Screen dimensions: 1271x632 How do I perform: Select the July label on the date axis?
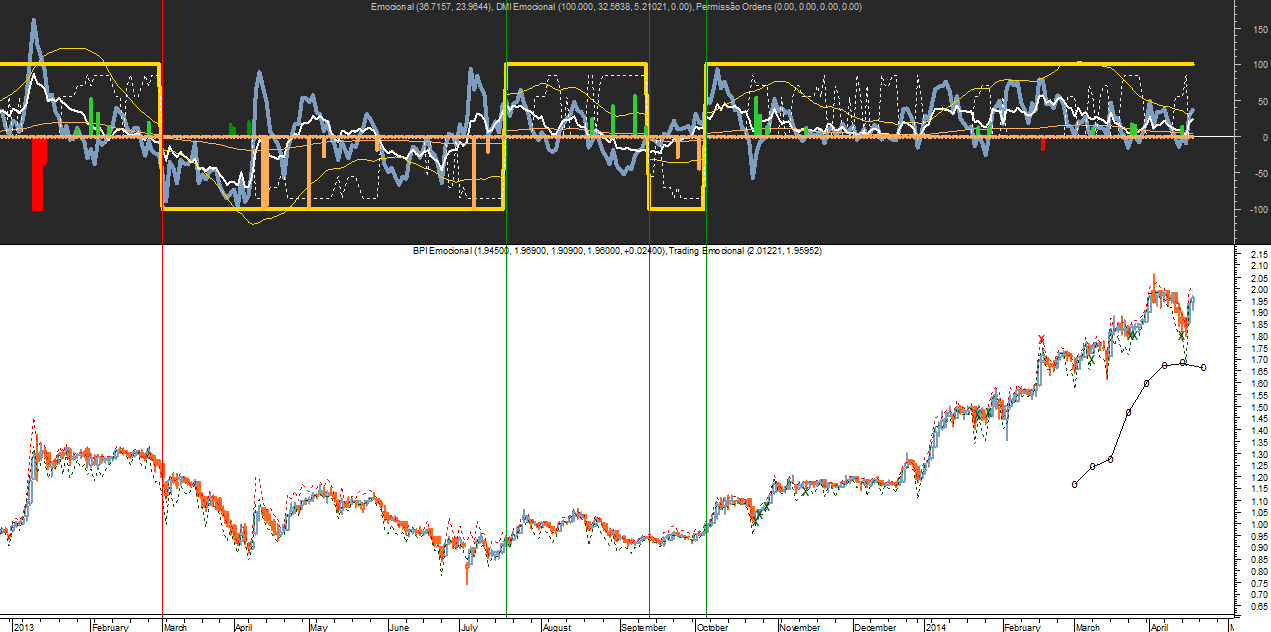tap(469, 627)
